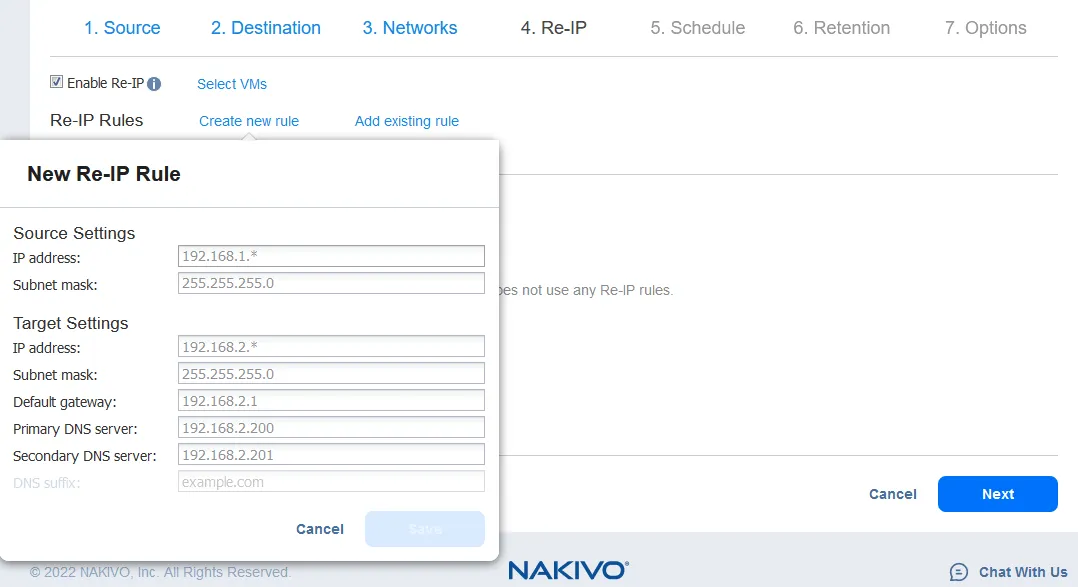Click the NAKIVO logo in footer
This screenshot has height=587, width=1078.
(x=568, y=570)
